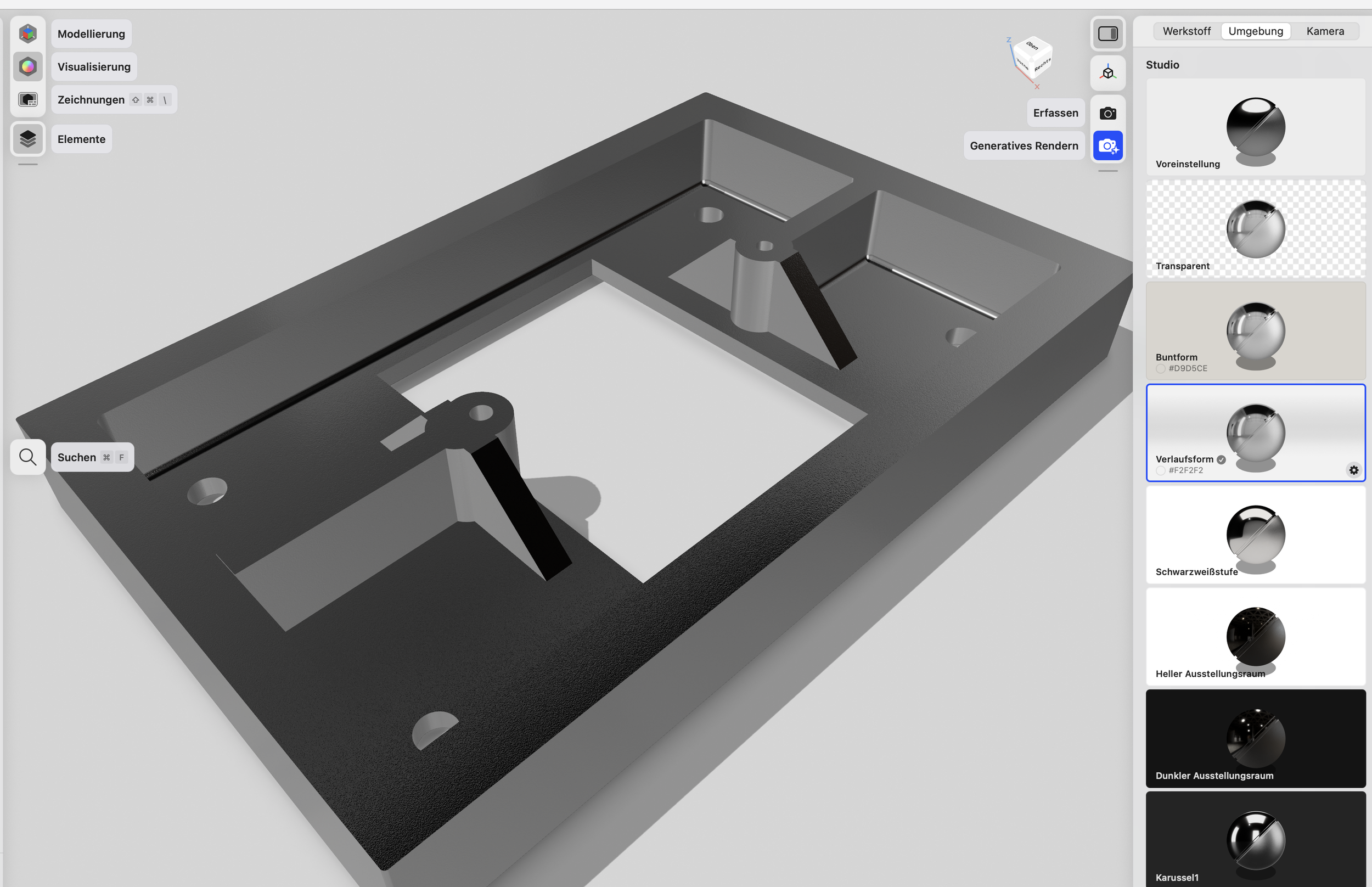
Task: Switch to the Werkstoff tab
Action: pyautogui.click(x=1186, y=31)
